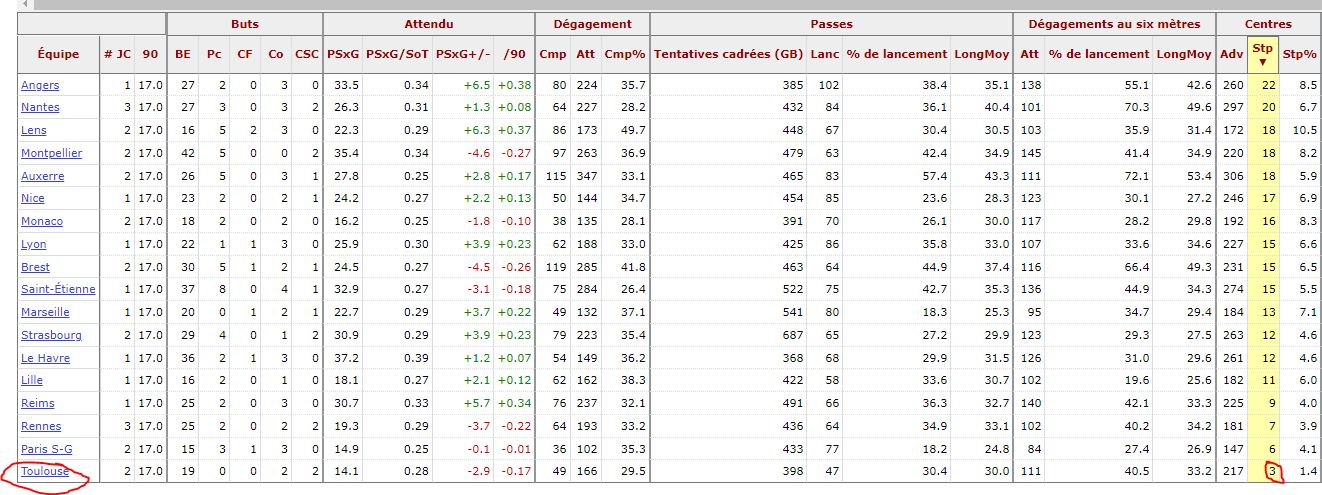Select Auxerre Cmp value 115
The image size is (1322, 495).
[557, 176]
